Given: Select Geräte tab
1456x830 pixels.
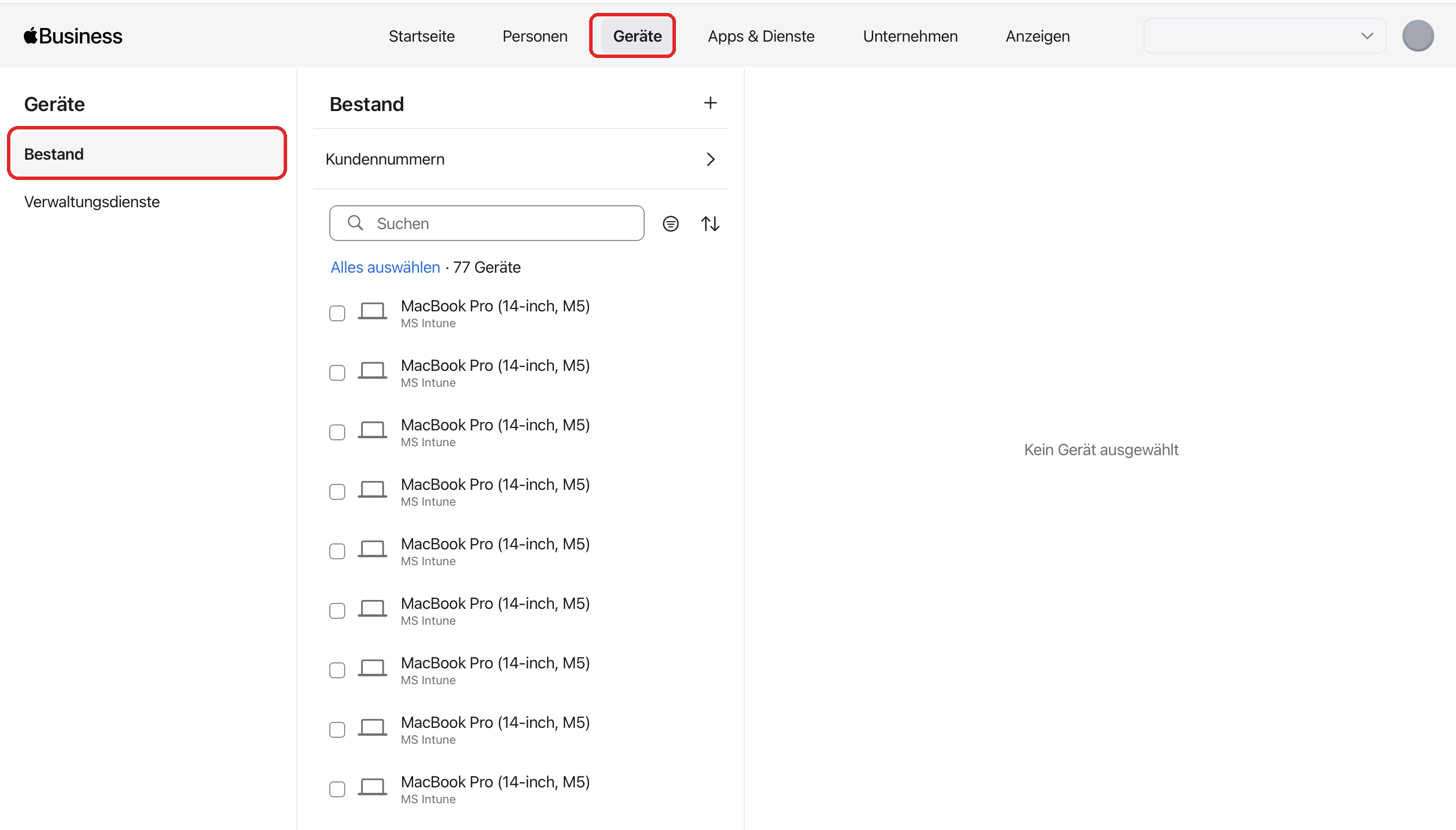Looking at the screenshot, I should pyautogui.click(x=637, y=36).
